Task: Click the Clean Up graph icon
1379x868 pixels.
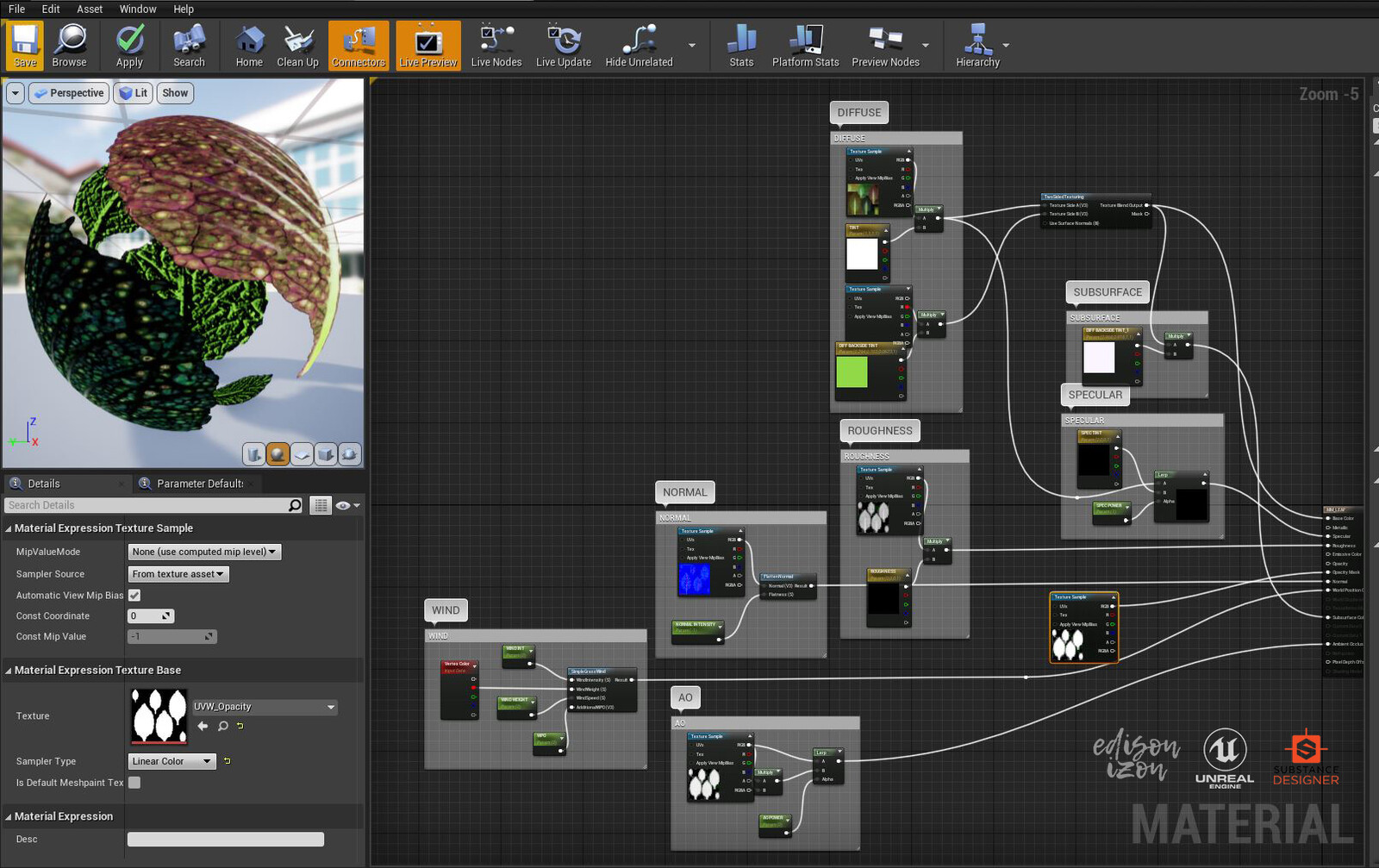Action: point(297,45)
